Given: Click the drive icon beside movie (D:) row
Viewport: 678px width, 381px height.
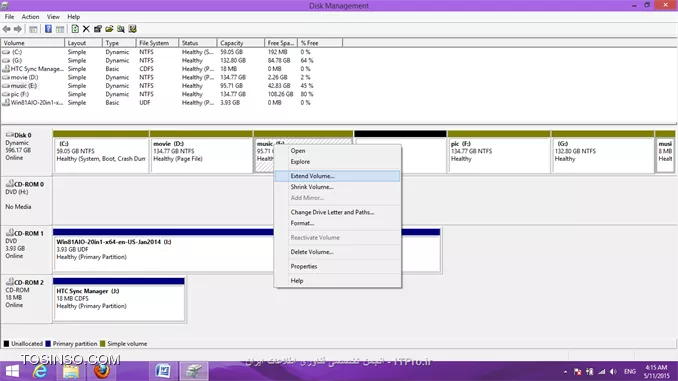Looking at the screenshot, I should [x=6, y=77].
